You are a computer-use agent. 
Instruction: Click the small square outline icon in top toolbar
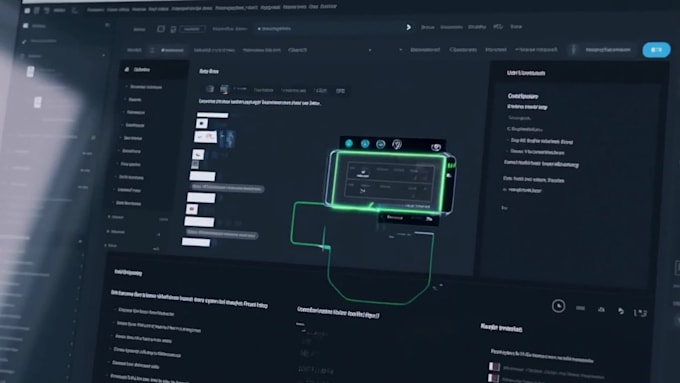click(x=161, y=29)
